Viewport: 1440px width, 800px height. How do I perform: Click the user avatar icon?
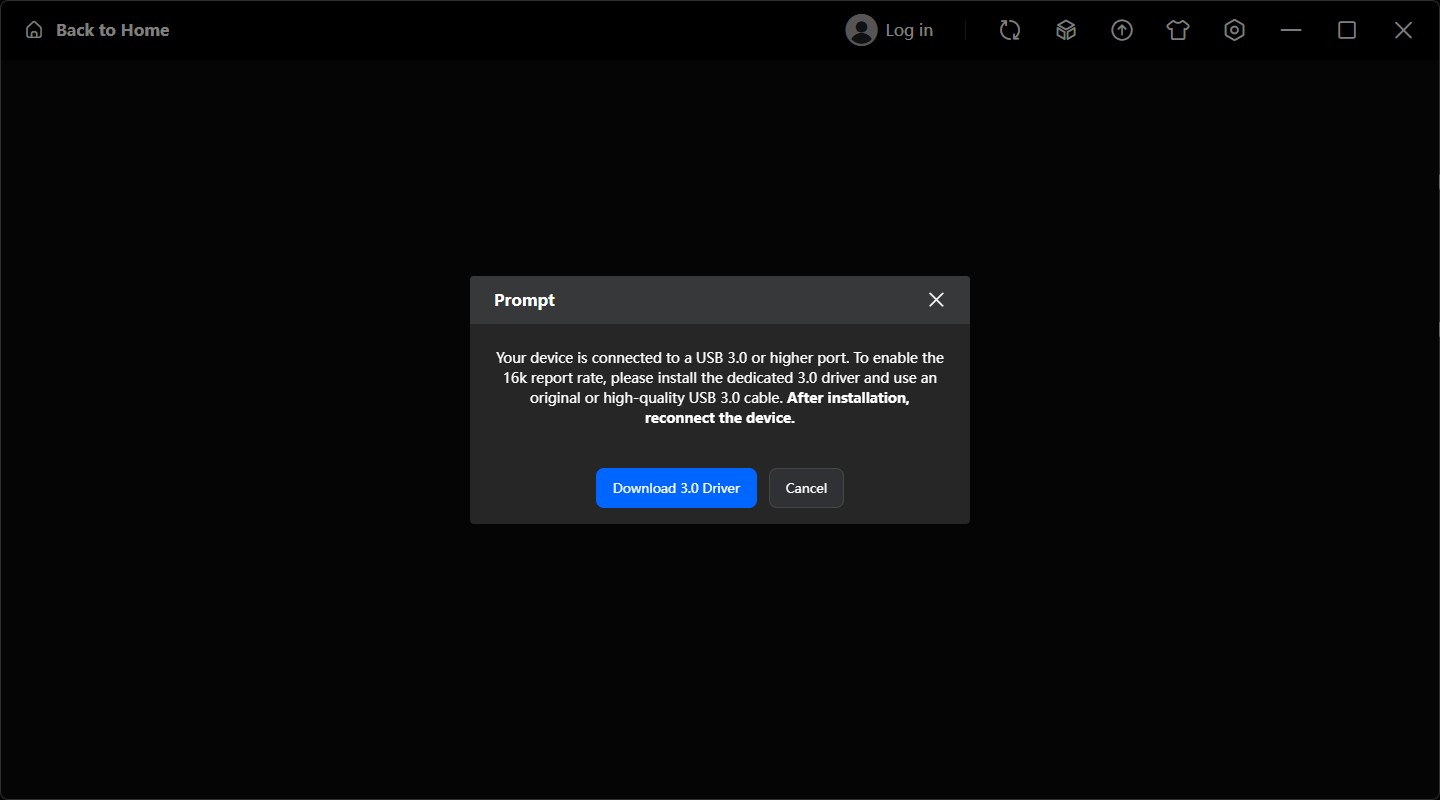[x=861, y=30]
